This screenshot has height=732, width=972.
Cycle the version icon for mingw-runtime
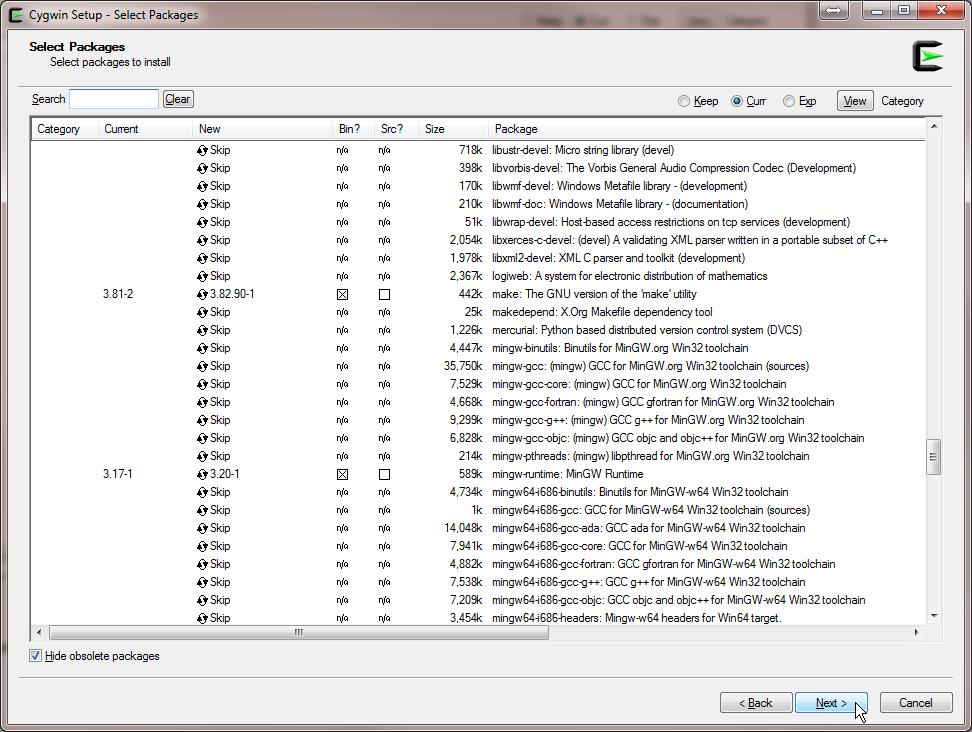tap(202, 474)
